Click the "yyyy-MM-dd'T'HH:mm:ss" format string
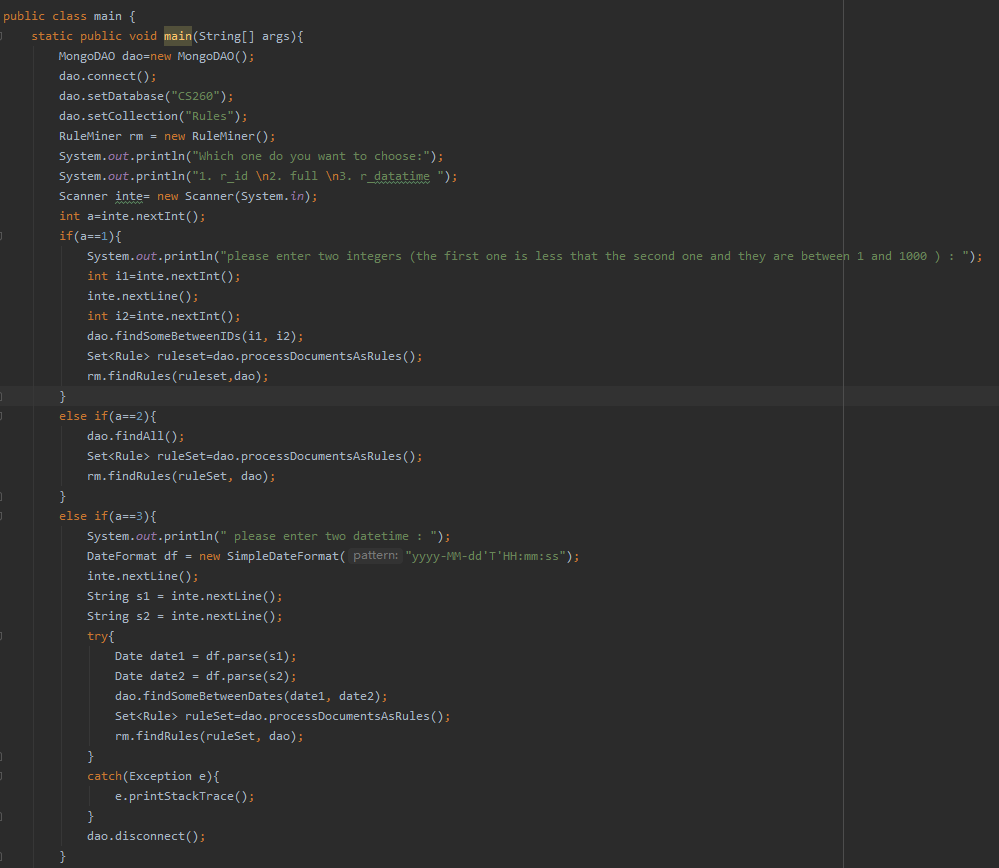The height and width of the screenshot is (868, 999). [485, 556]
